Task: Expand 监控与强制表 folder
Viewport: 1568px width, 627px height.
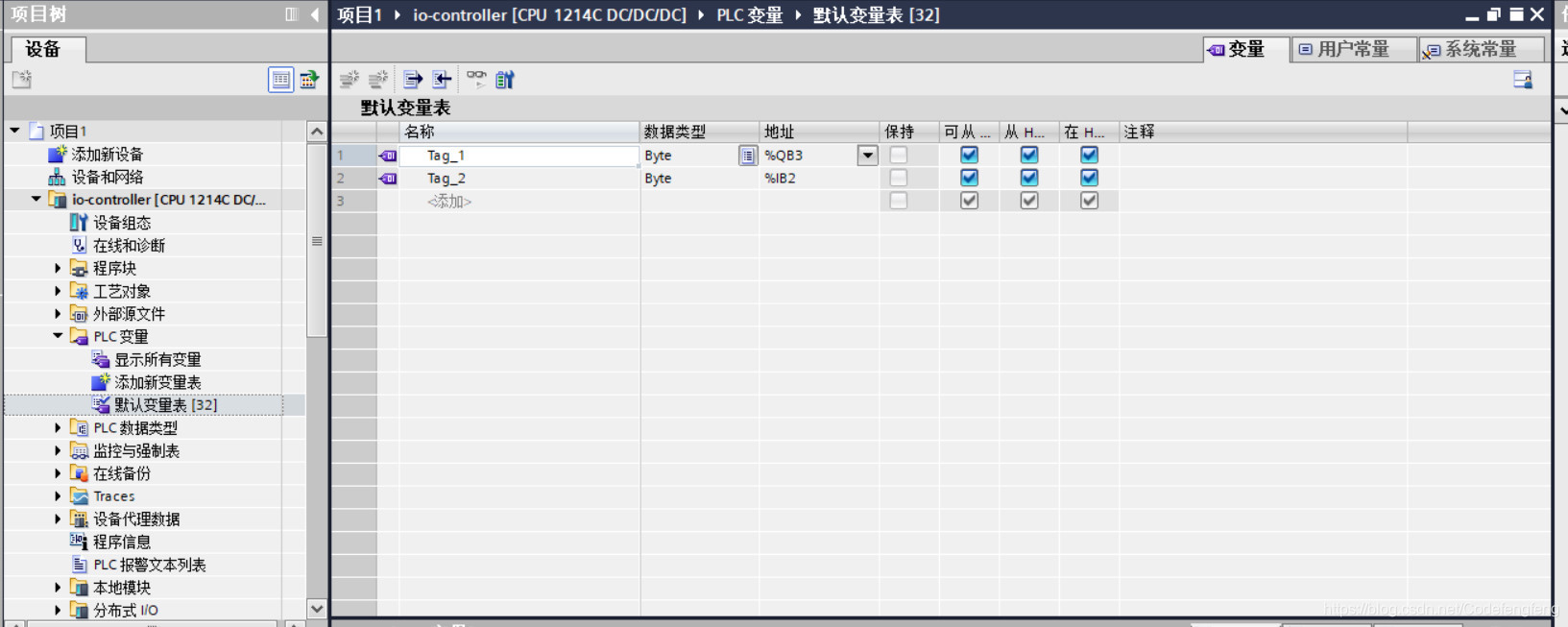Action: [58, 451]
